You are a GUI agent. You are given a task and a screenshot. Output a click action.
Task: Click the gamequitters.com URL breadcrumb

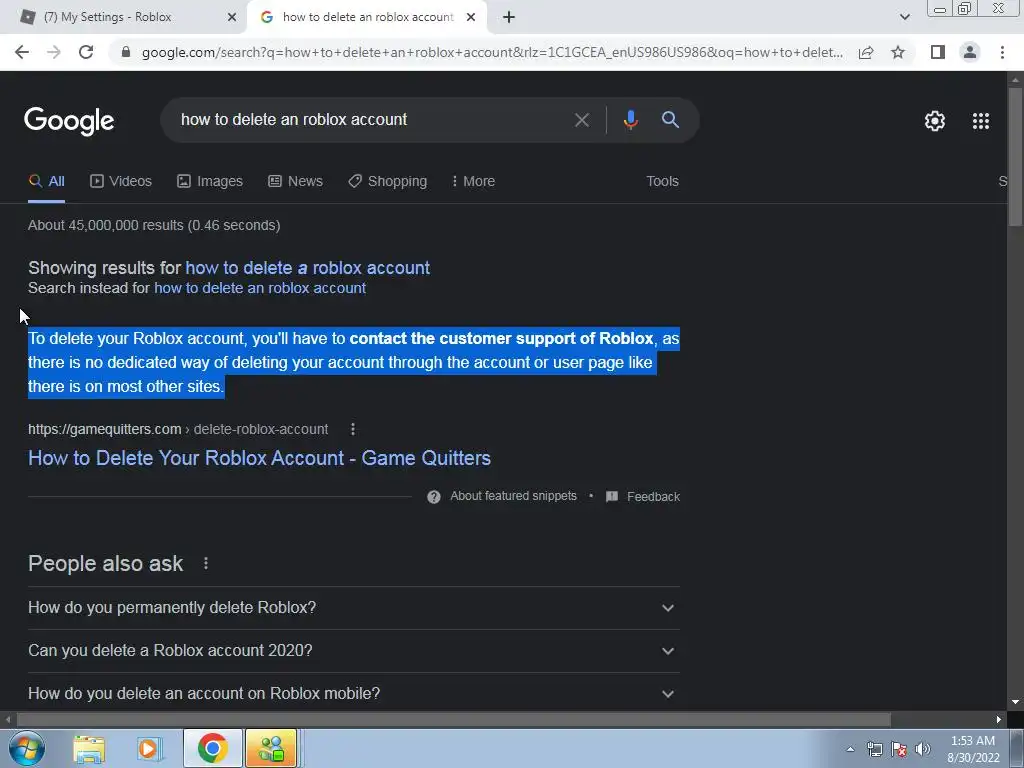pyautogui.click(x=178, y=429)
